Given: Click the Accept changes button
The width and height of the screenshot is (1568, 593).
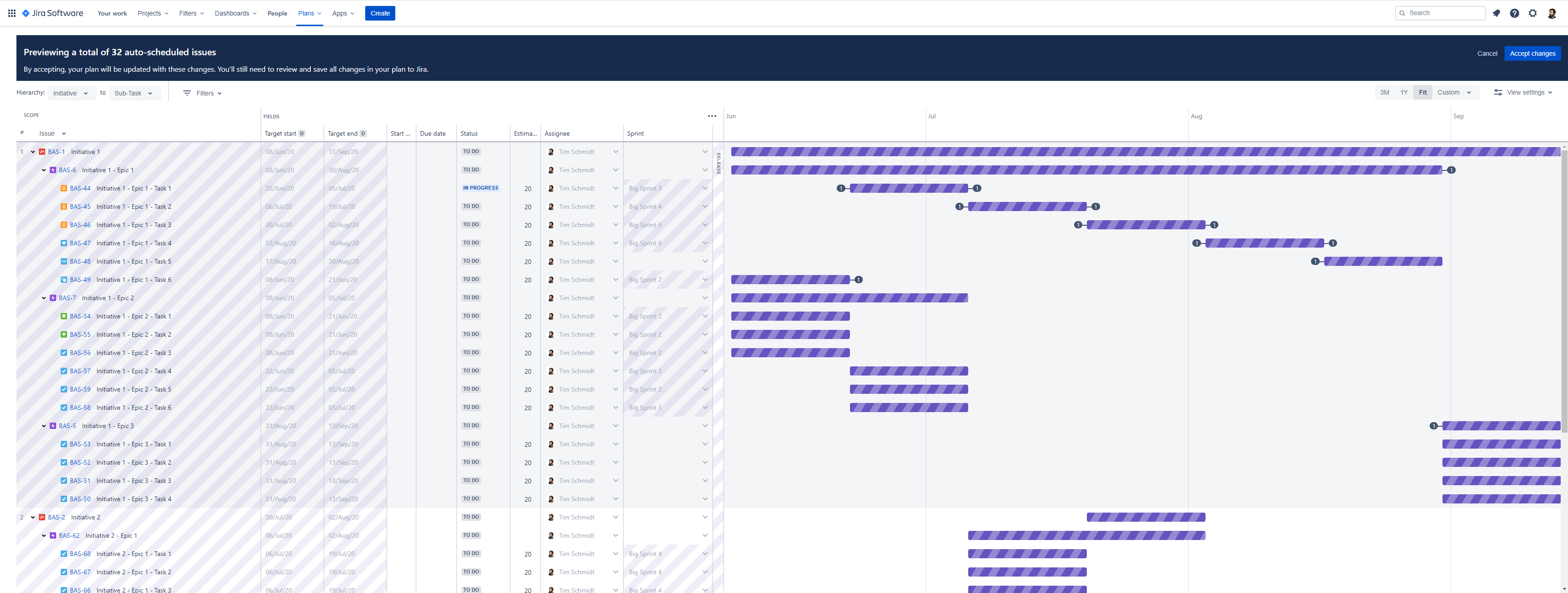Looking at the screenshot, I should [x=1532, y=53].
